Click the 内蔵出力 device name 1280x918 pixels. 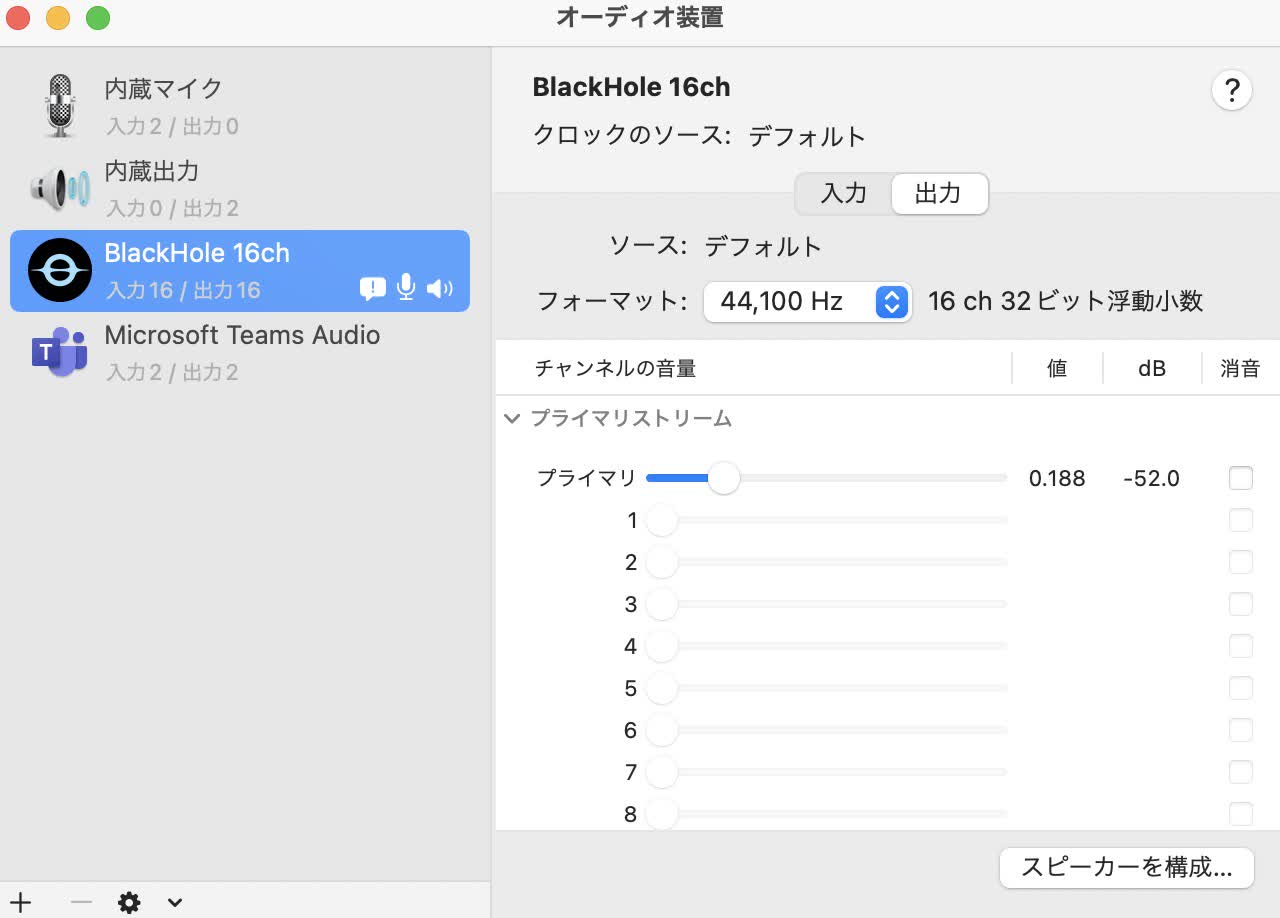coord(151,170)
